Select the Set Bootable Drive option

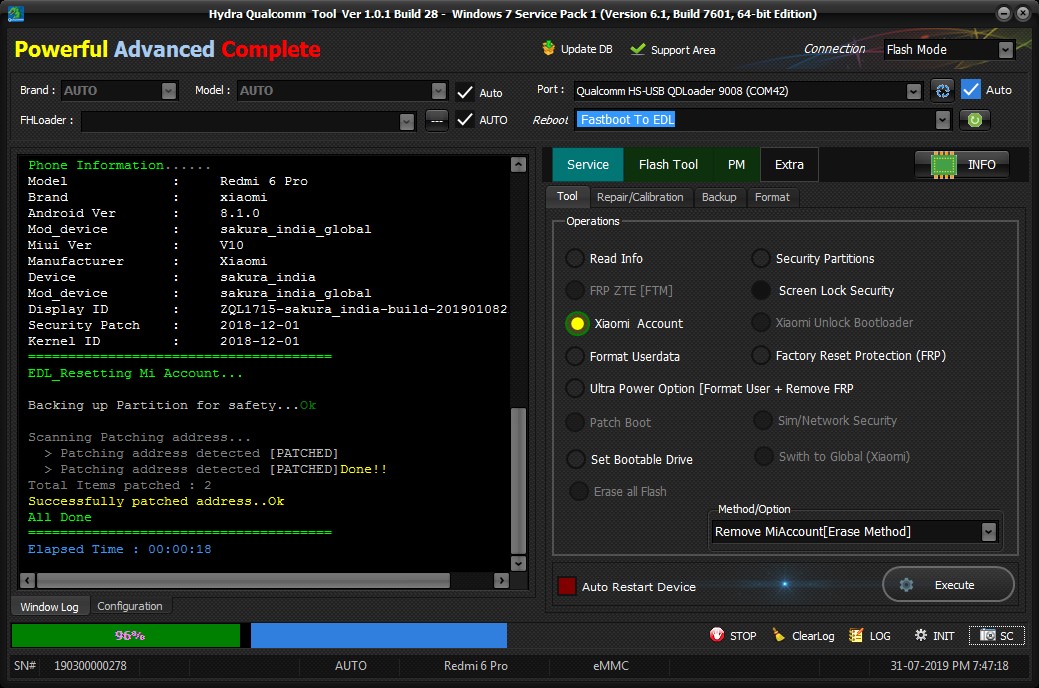[x=576, y=459]
